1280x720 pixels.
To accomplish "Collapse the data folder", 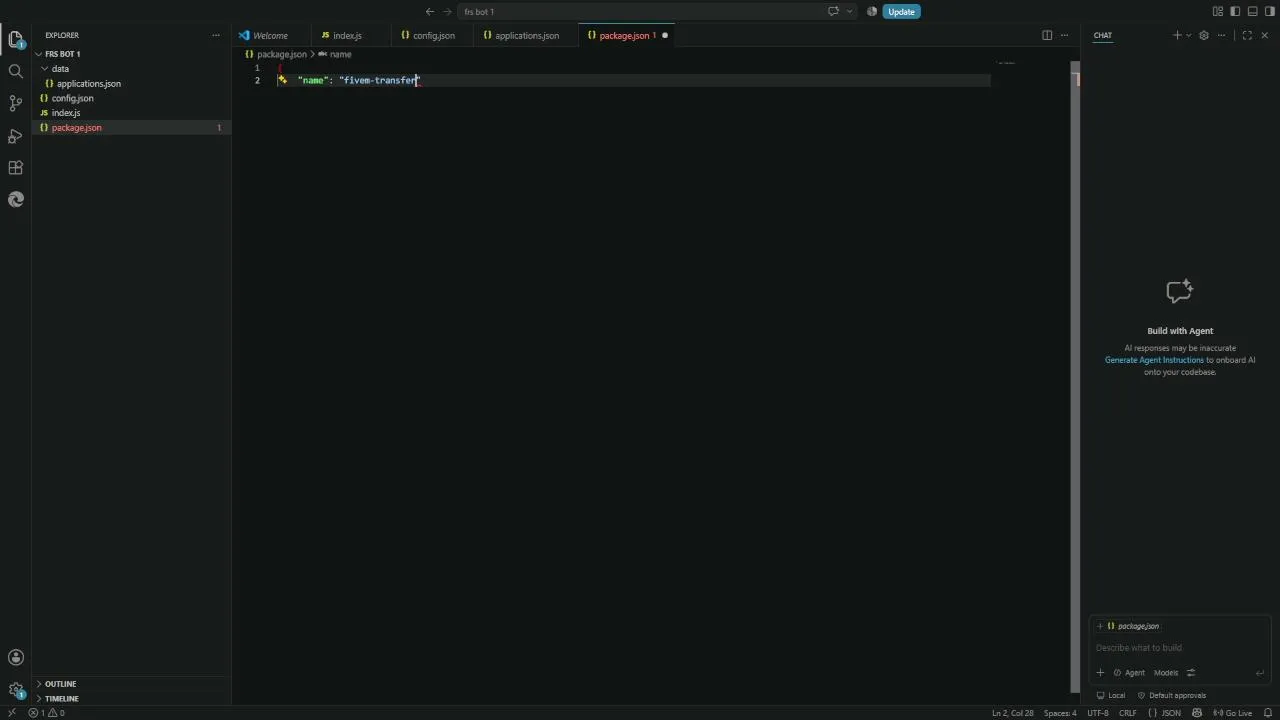I will 132,69.
